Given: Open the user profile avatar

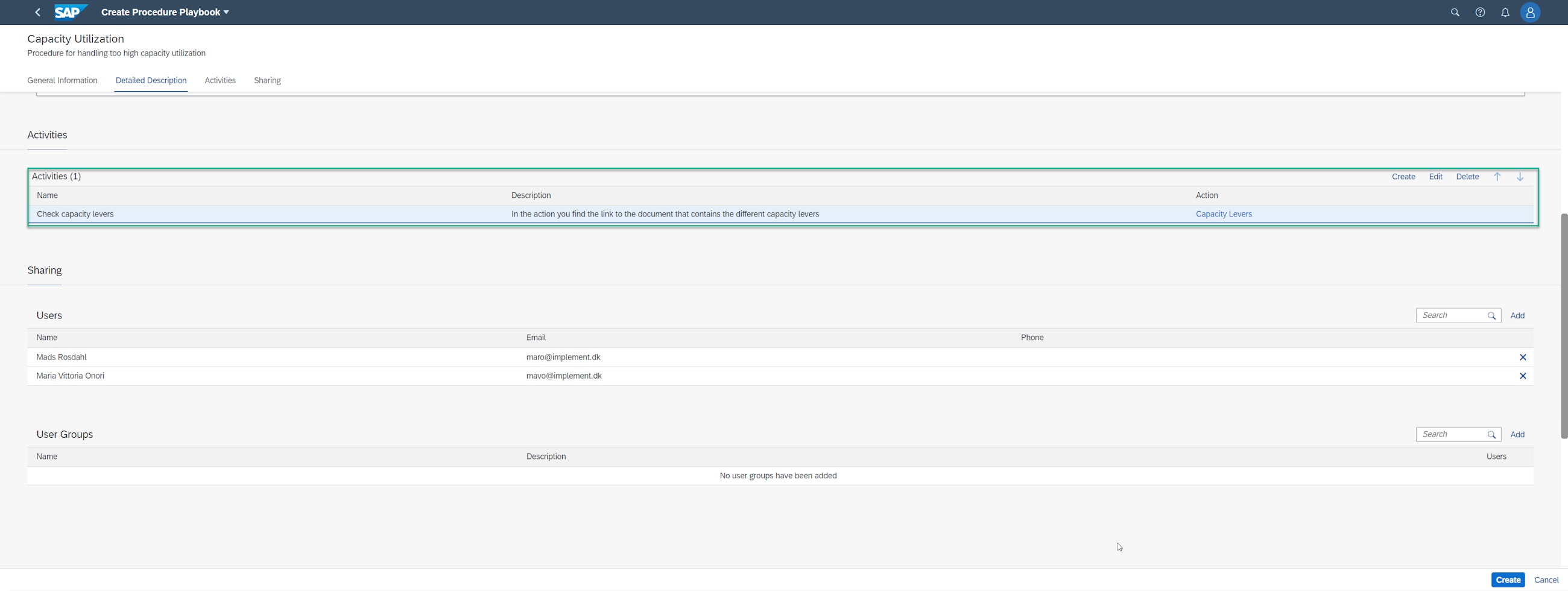Looking at the screenshot, I should pyautogui.click(x=1529, y=12).
